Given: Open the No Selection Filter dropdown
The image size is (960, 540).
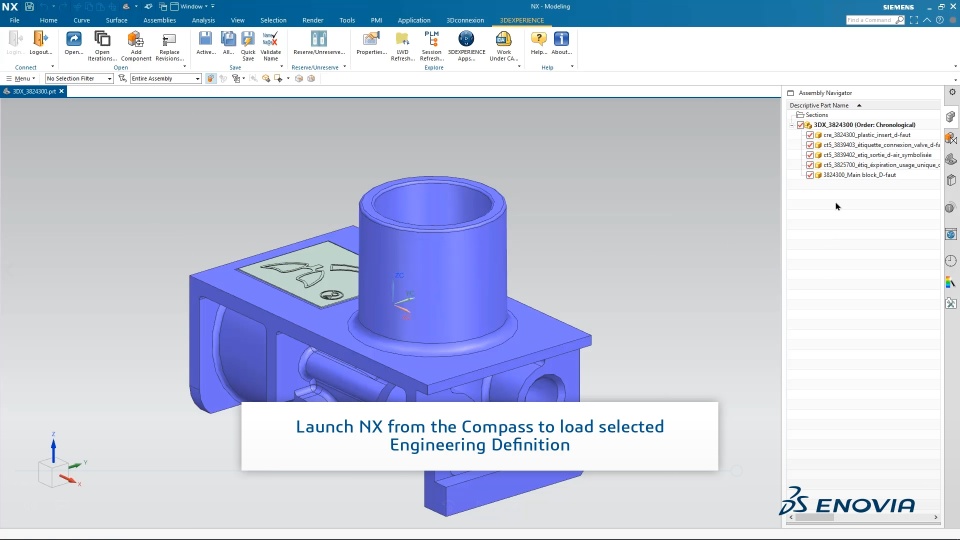Looking at the screenshot, I should tap(79, 78).
